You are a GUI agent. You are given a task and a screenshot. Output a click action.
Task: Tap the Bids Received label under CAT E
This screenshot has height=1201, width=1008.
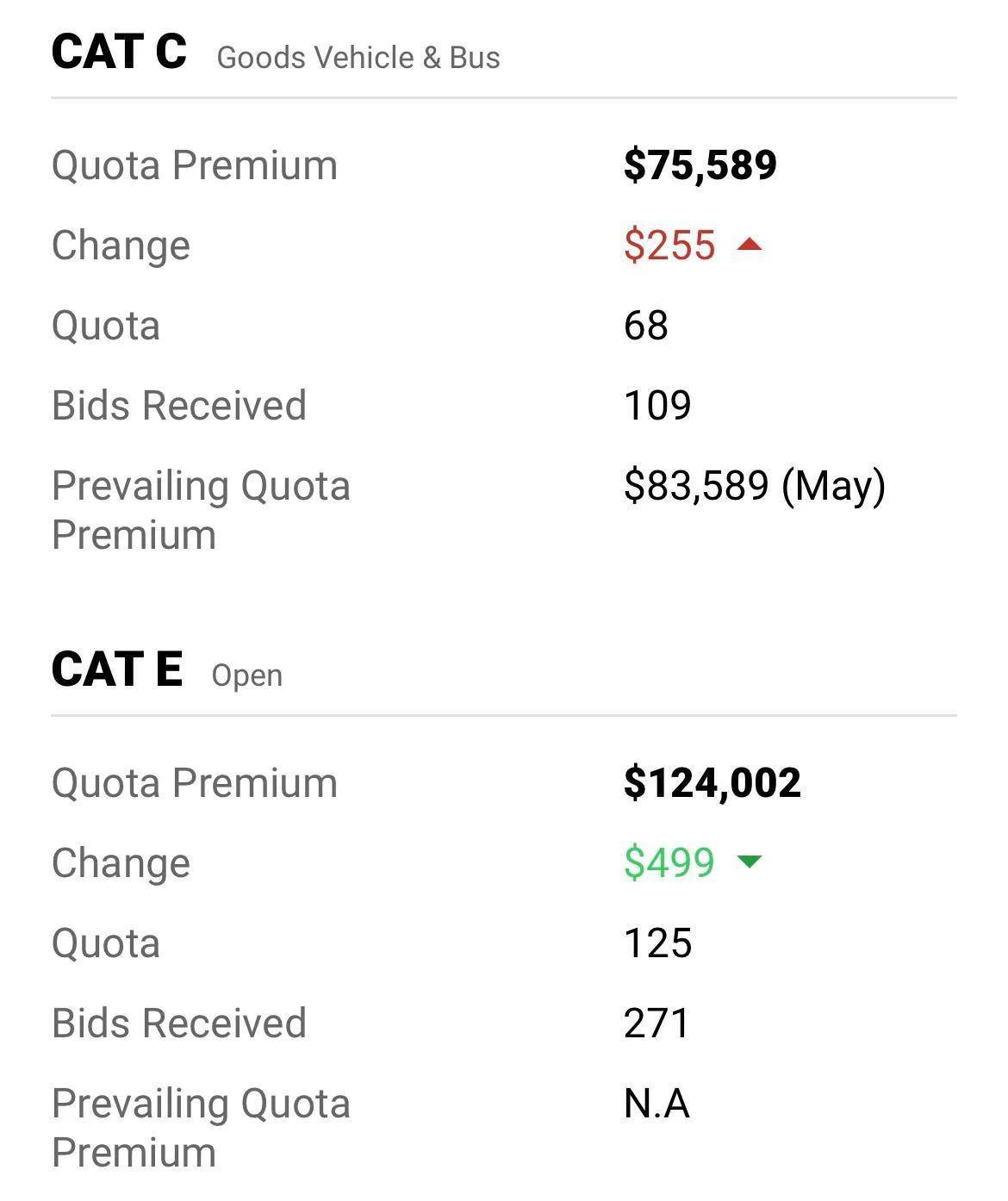pyautogui.click(x=178, y=1024)
